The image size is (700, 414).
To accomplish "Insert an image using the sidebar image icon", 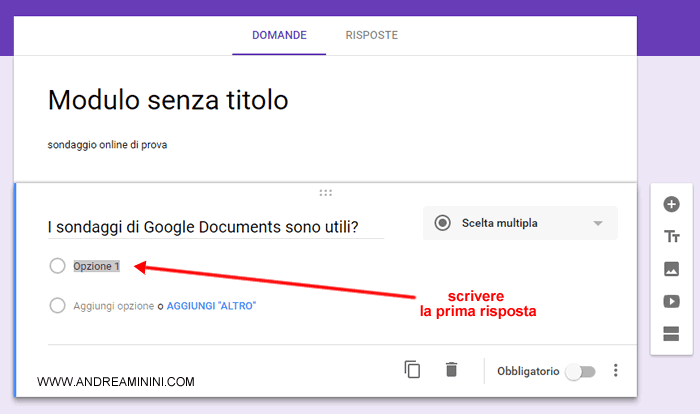I will point(671,269).
